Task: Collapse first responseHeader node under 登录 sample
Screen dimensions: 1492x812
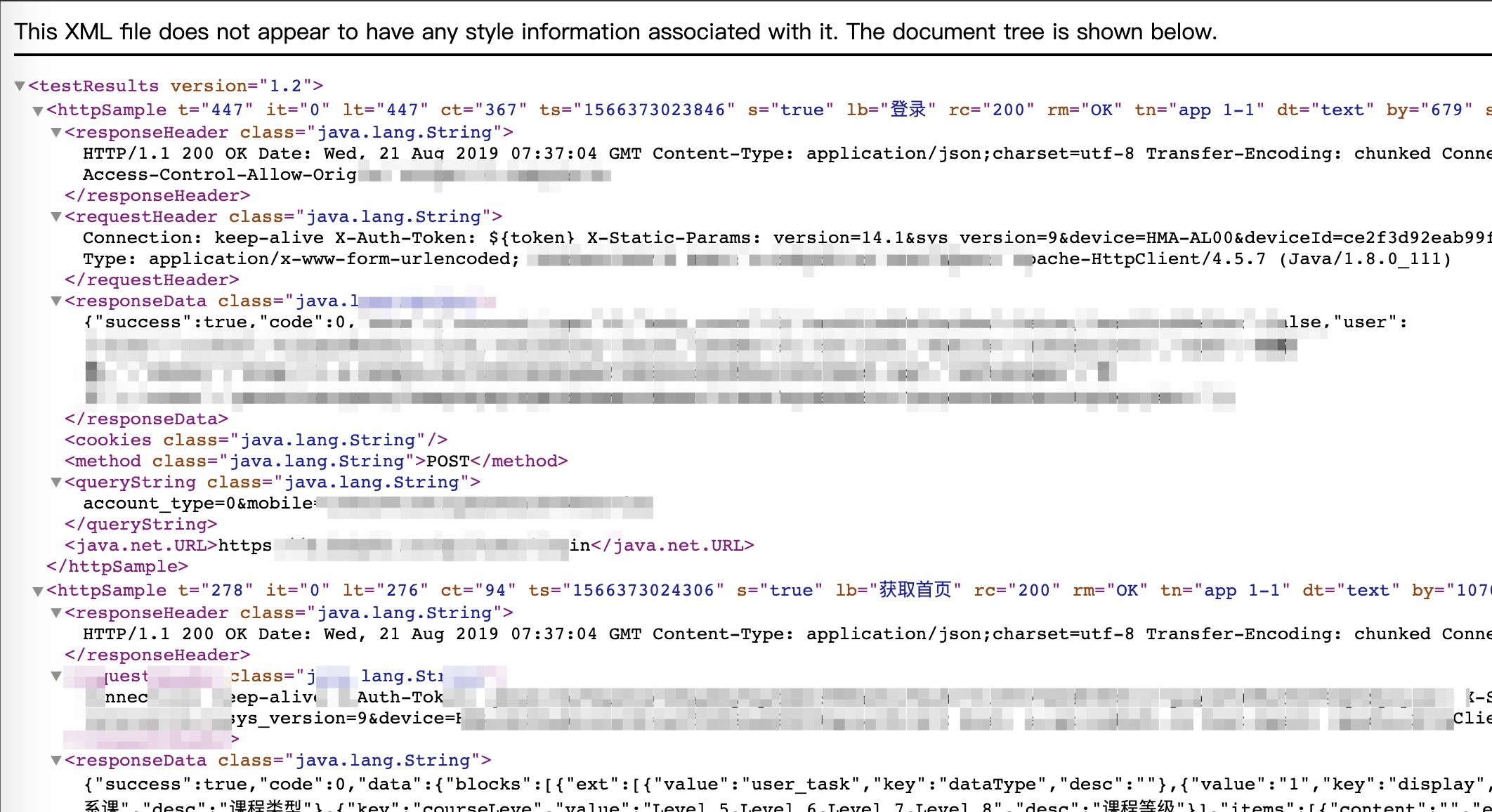Action: (56, 133)
